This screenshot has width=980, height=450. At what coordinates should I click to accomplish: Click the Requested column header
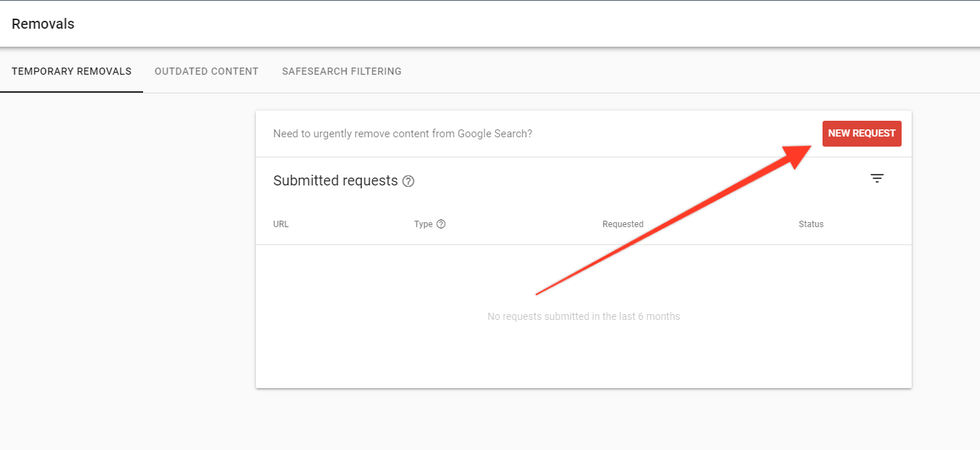pyautogui.click(x=622, y=224)
